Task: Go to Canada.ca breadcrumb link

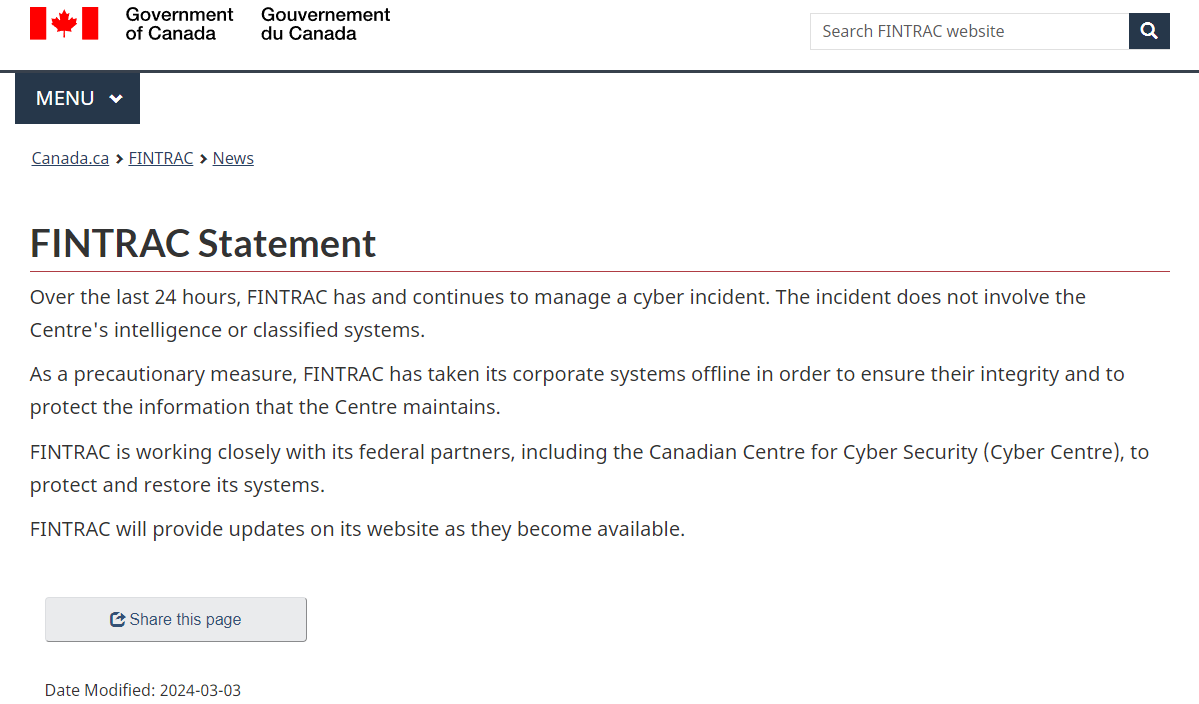Action: tap(70, 158)
